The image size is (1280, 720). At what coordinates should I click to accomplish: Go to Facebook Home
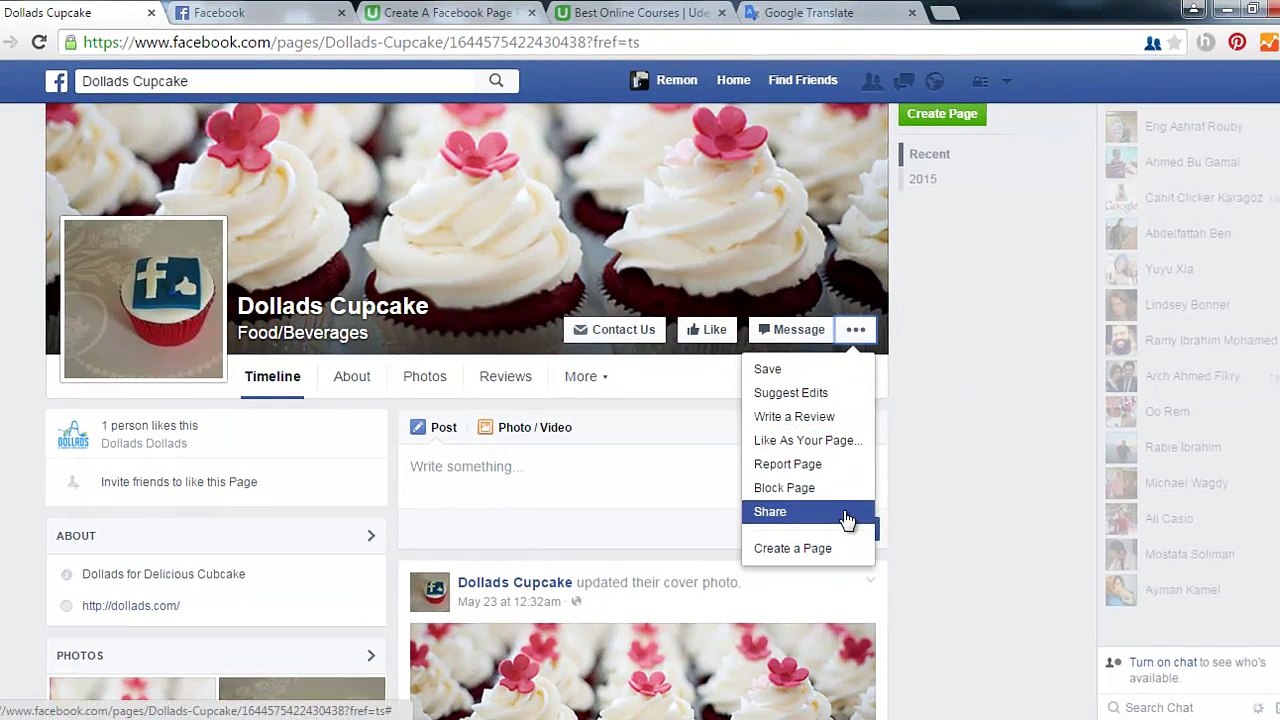click(x=733, y=81)
